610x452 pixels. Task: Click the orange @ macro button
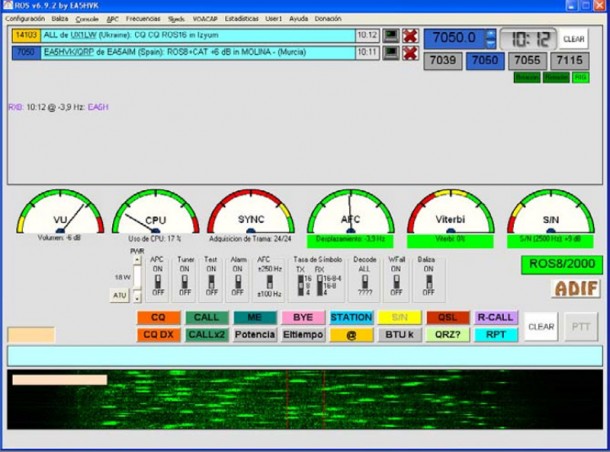click(351, 335)
